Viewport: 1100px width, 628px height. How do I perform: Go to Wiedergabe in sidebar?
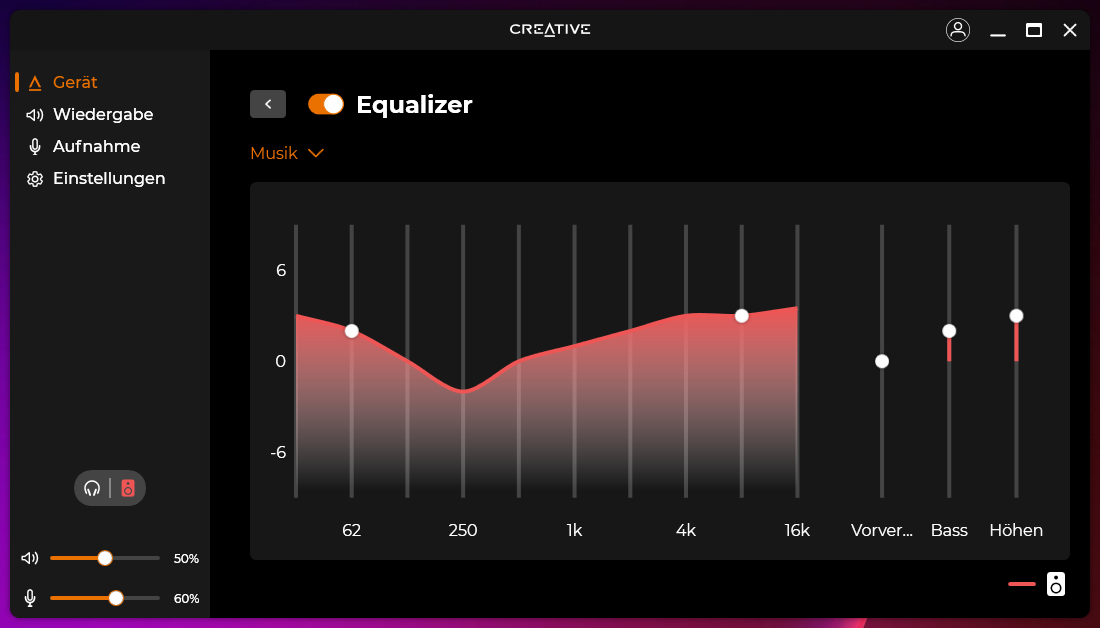pyautogui.click(x=102, y=114)
